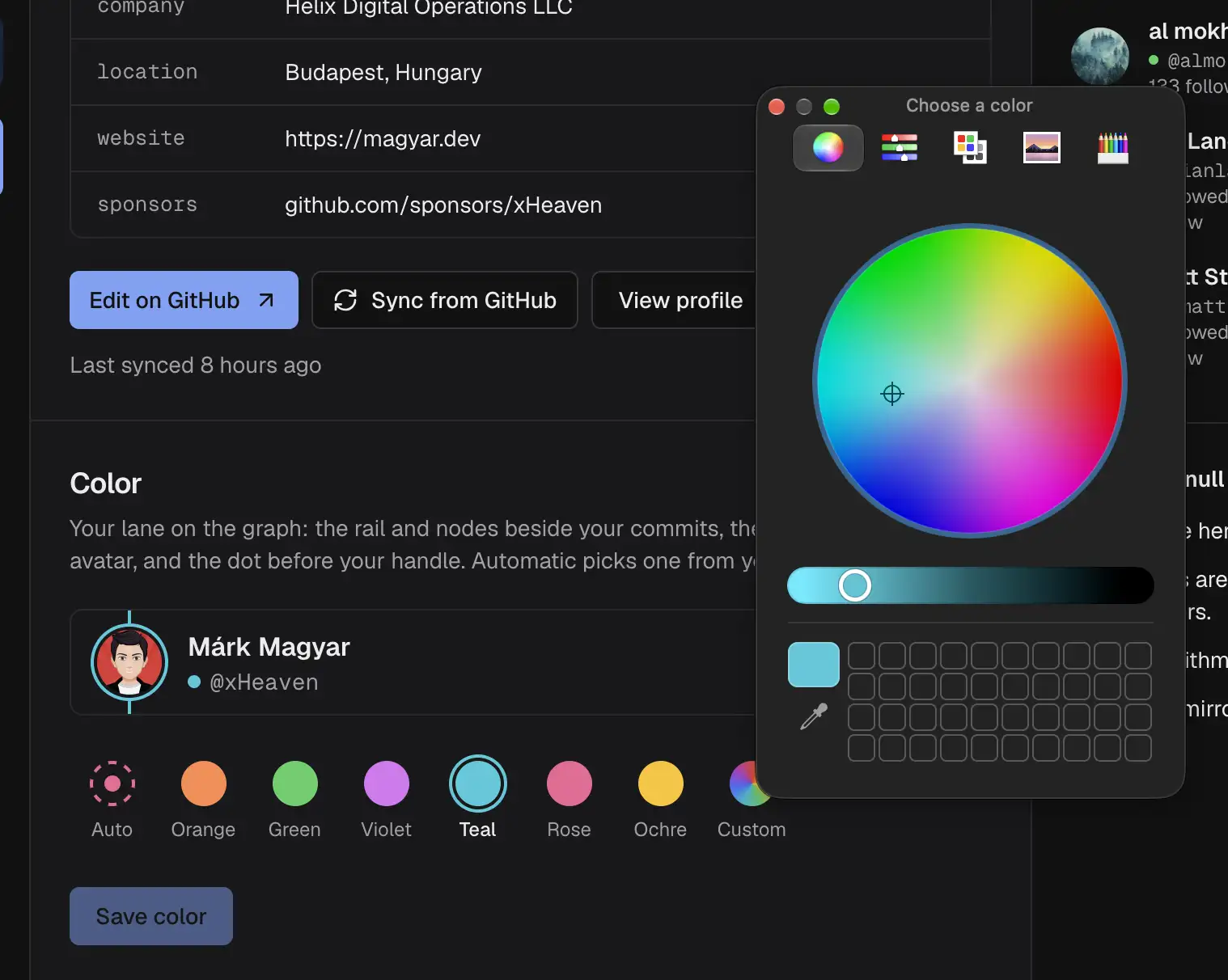This screenshot has width=1228, height=980.
Task: Choose the Orange color swatch
Action: (x=204, y=784)
